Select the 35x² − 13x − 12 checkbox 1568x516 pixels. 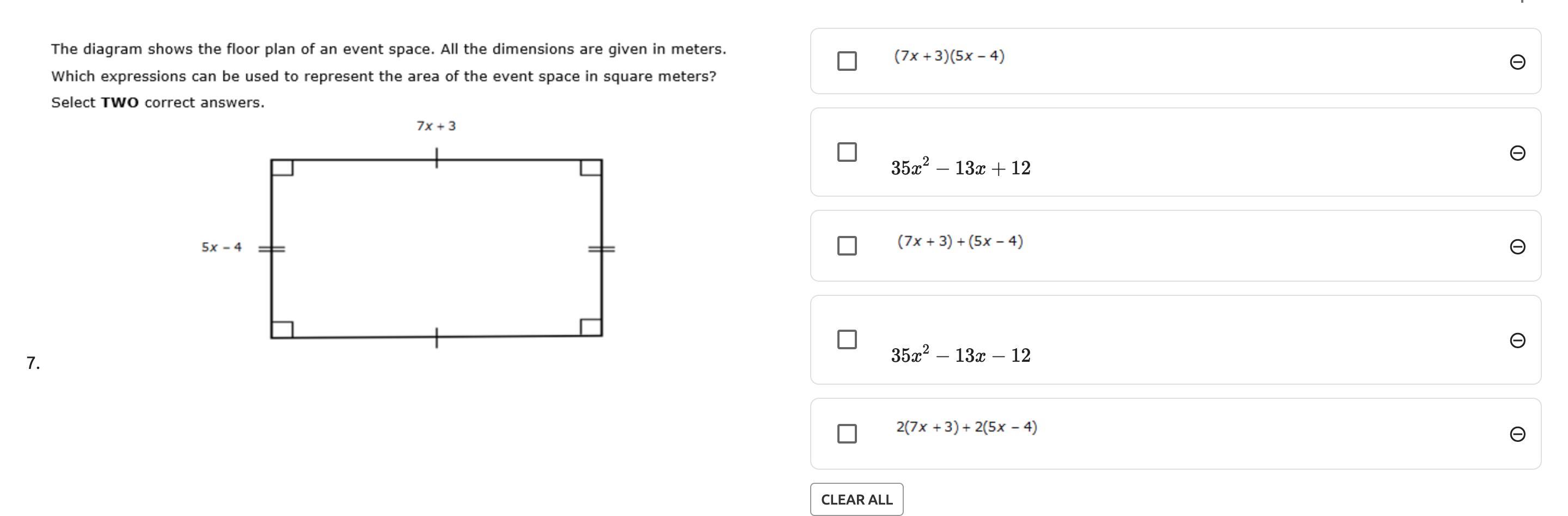tap(847, 339)
